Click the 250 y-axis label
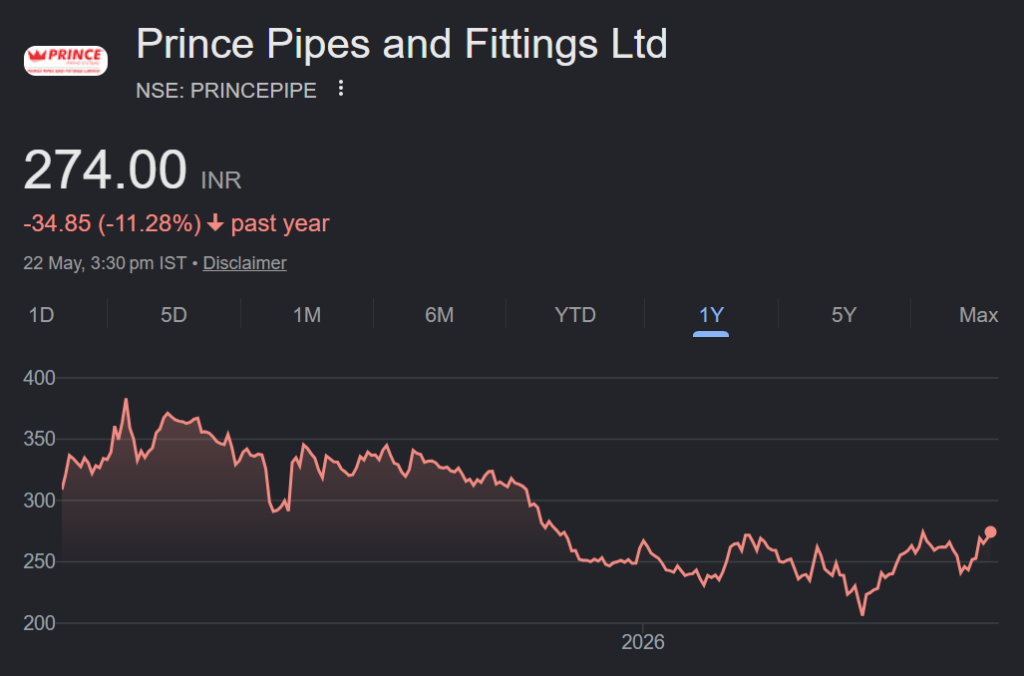 click(39, 562)
